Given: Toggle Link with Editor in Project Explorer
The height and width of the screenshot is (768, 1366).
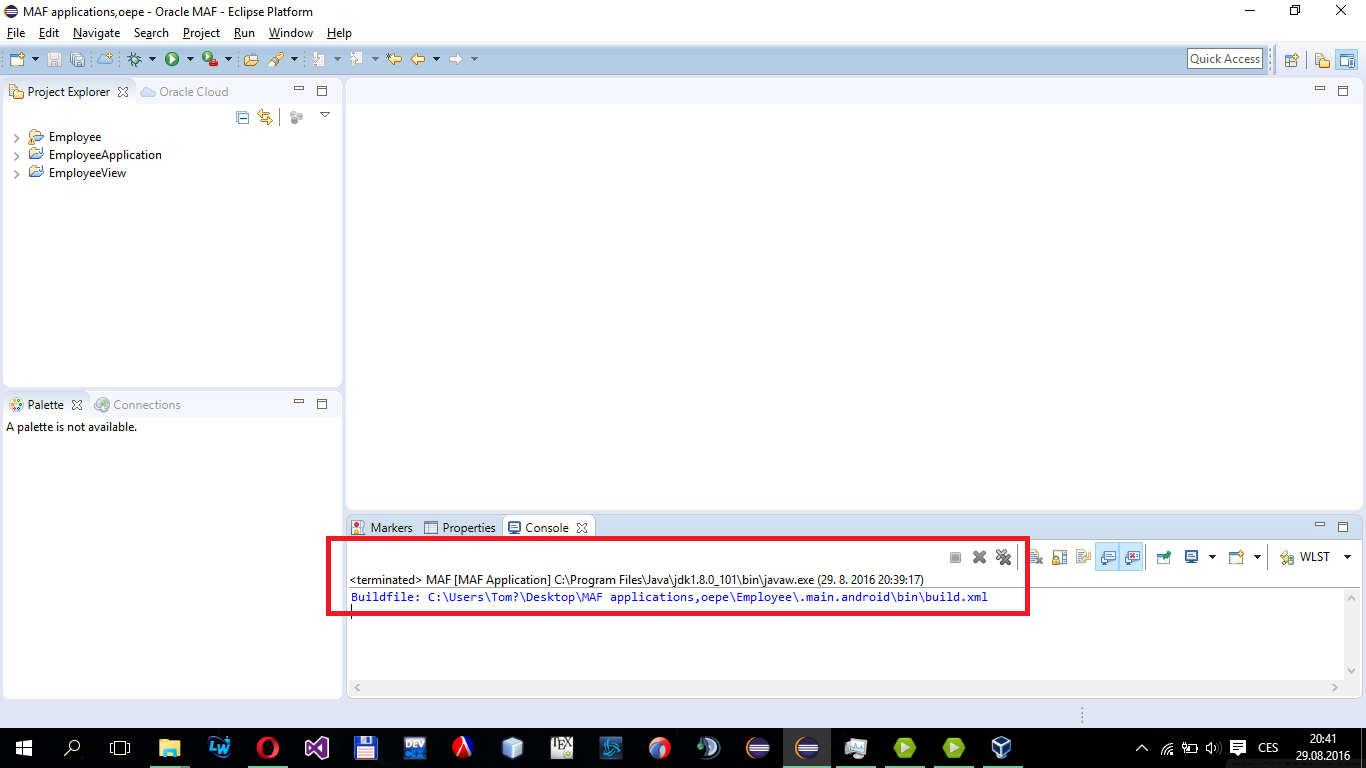Looking at the screenshot, I should click(265, 117).
